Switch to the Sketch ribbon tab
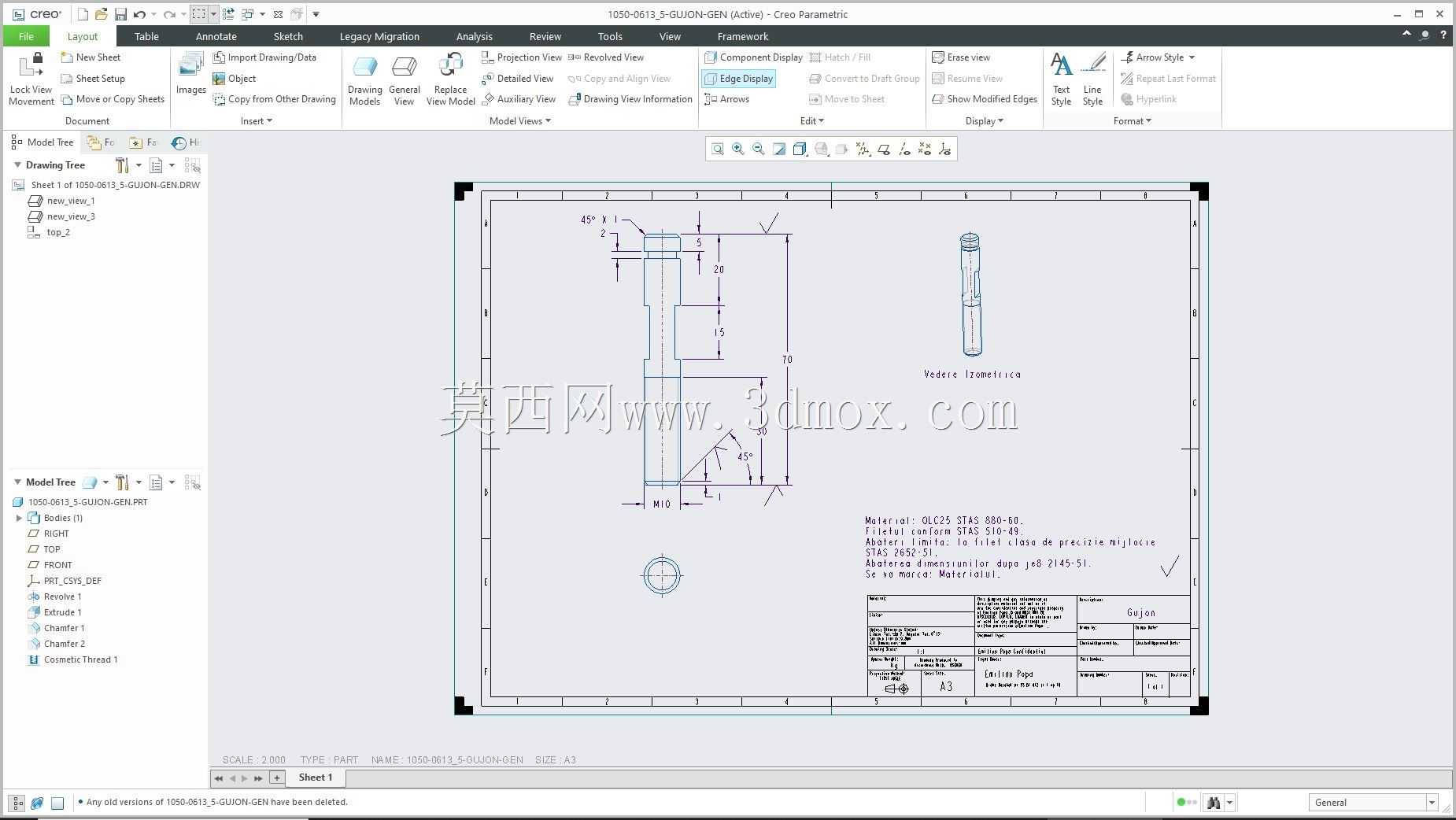The width and height of the screenshot is (1456, 820). tap(288, 36)
